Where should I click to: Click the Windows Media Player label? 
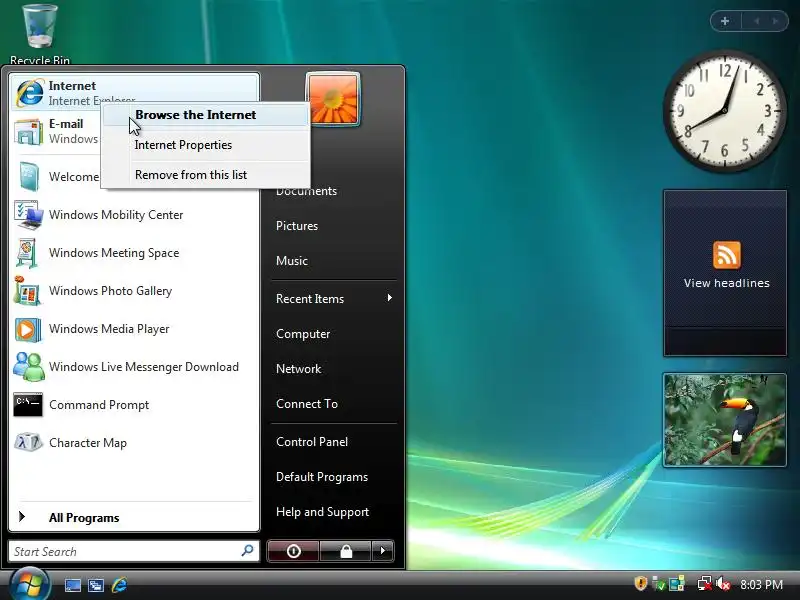tap(109, 329)
